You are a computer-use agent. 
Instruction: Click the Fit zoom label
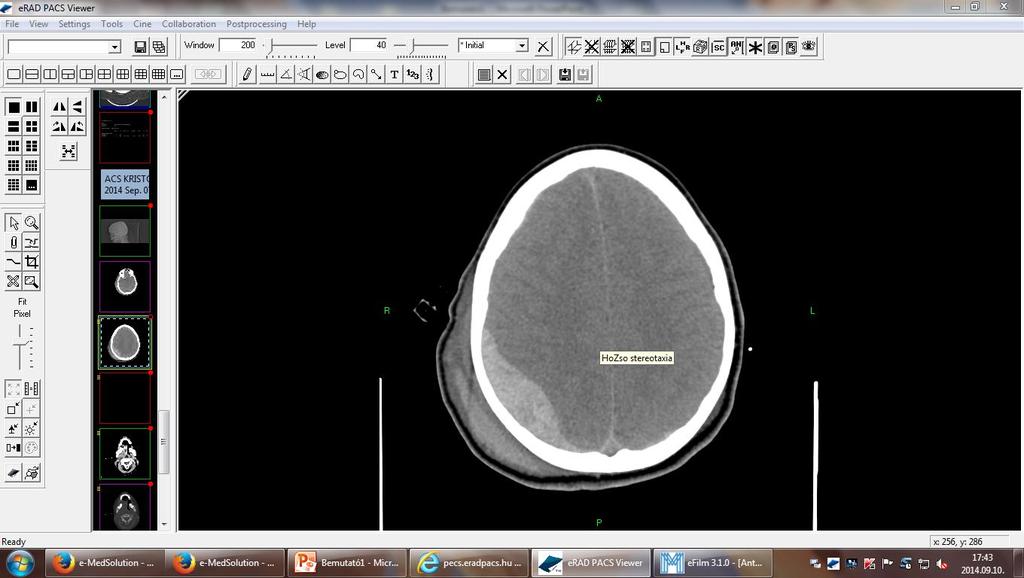(x=22, y=302)
